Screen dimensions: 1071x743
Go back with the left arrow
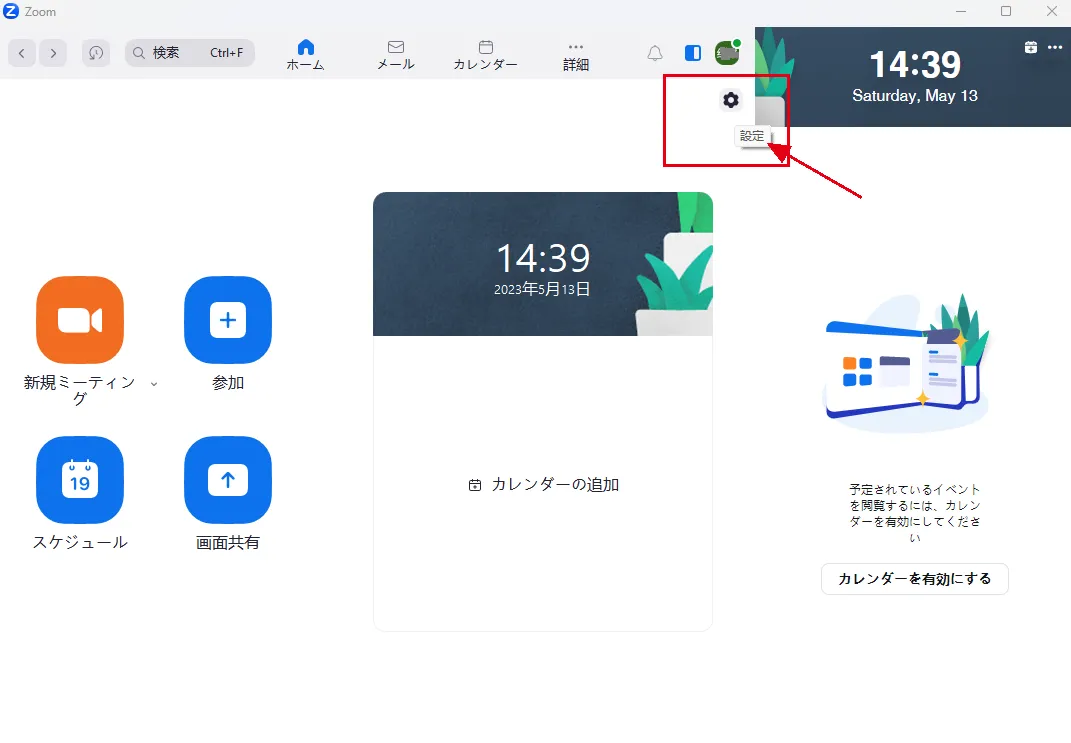click(x=22, y=53)
